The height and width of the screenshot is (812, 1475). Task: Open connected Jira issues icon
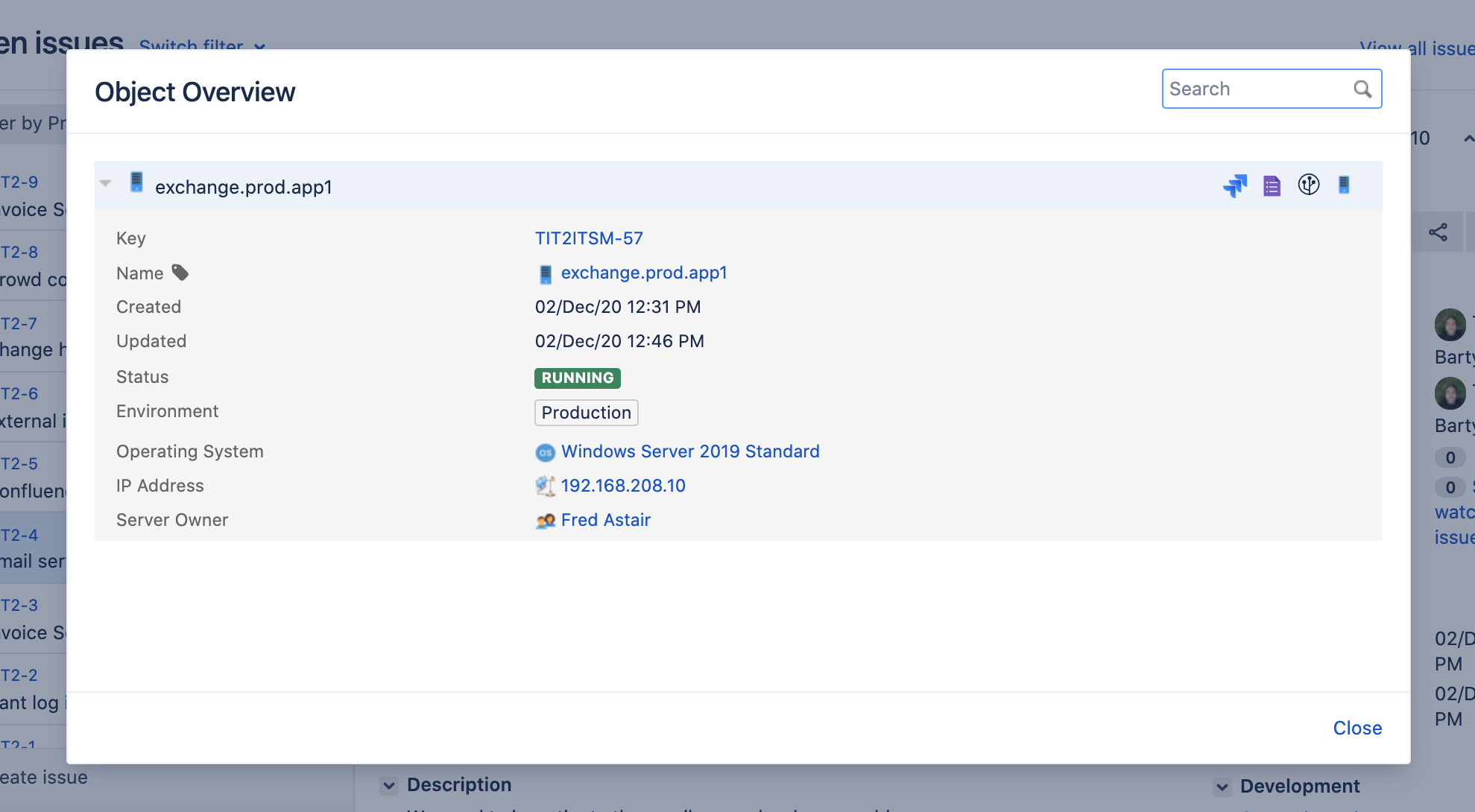1235,185
